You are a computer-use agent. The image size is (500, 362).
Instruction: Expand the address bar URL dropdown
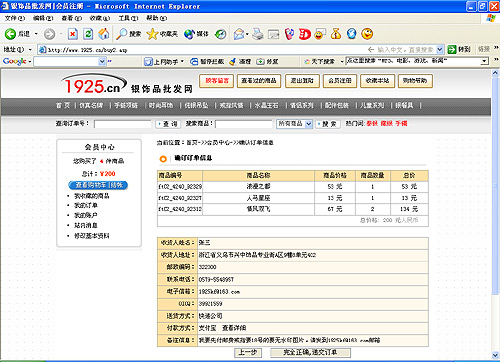(440, 50)
